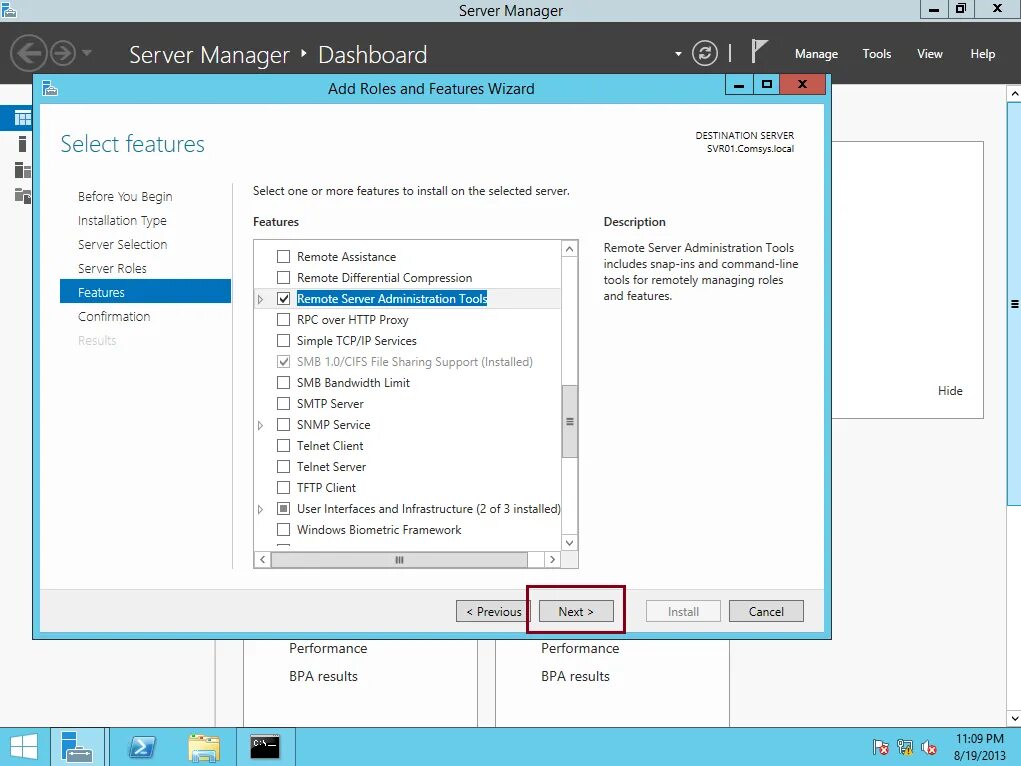The image size is (1021, 766).
Task: Select the Local Server icon in the sidebar
Action: pyautogui.click(x=23, y=144)
